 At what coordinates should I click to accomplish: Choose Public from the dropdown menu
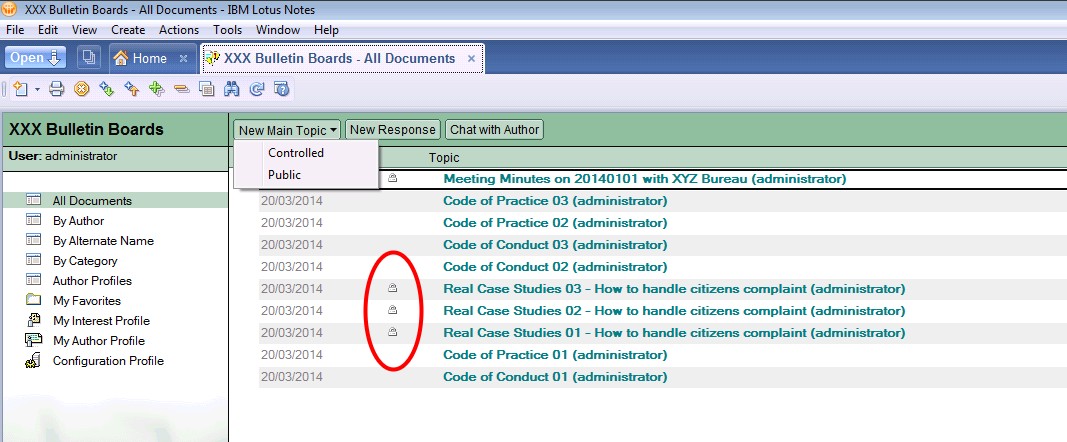point(284,175)
